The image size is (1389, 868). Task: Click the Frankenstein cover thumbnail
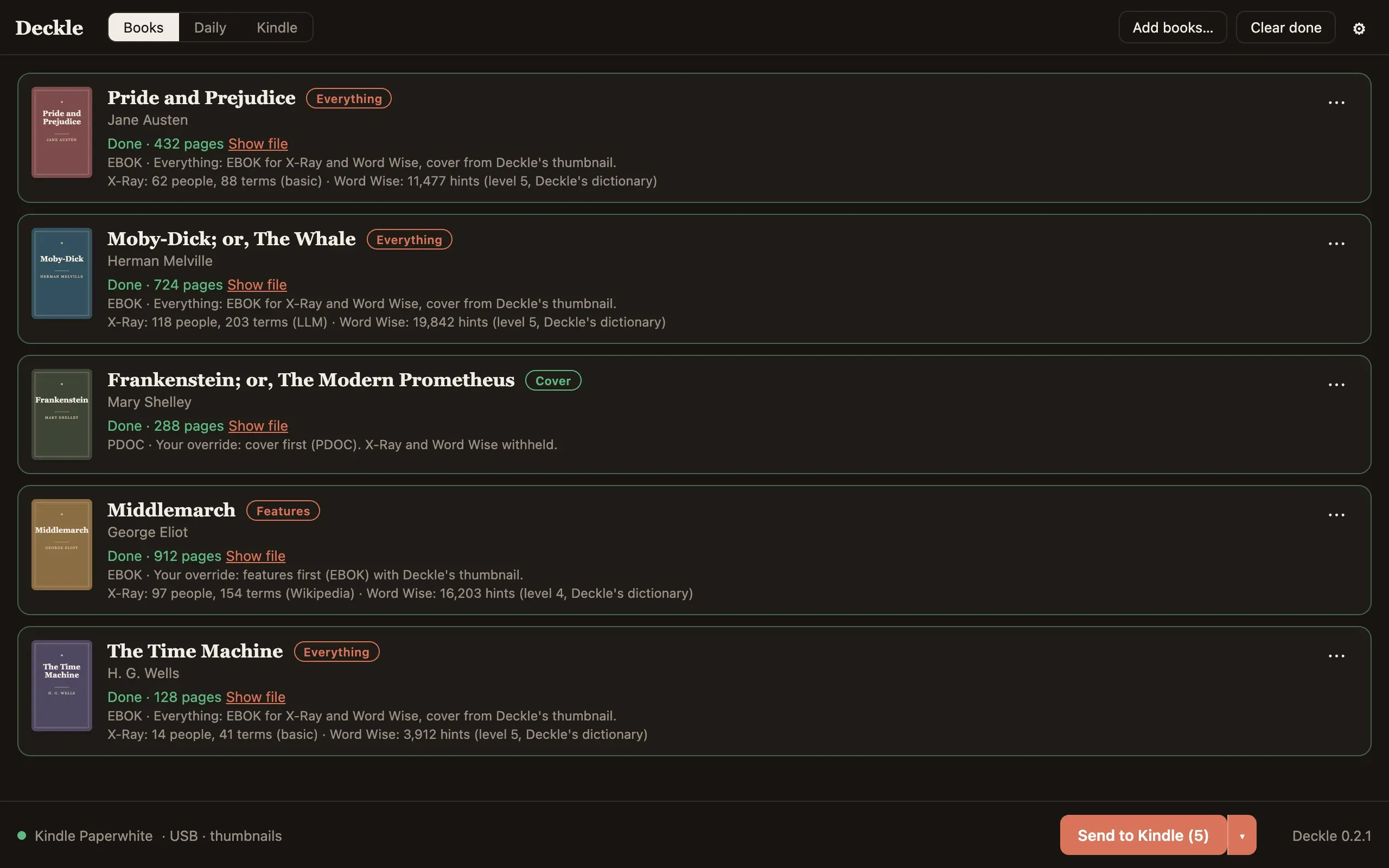(62, 414)
